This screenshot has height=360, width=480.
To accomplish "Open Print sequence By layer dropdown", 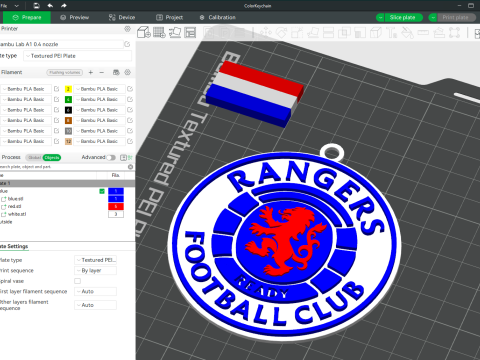I will (x=95, y=271).
